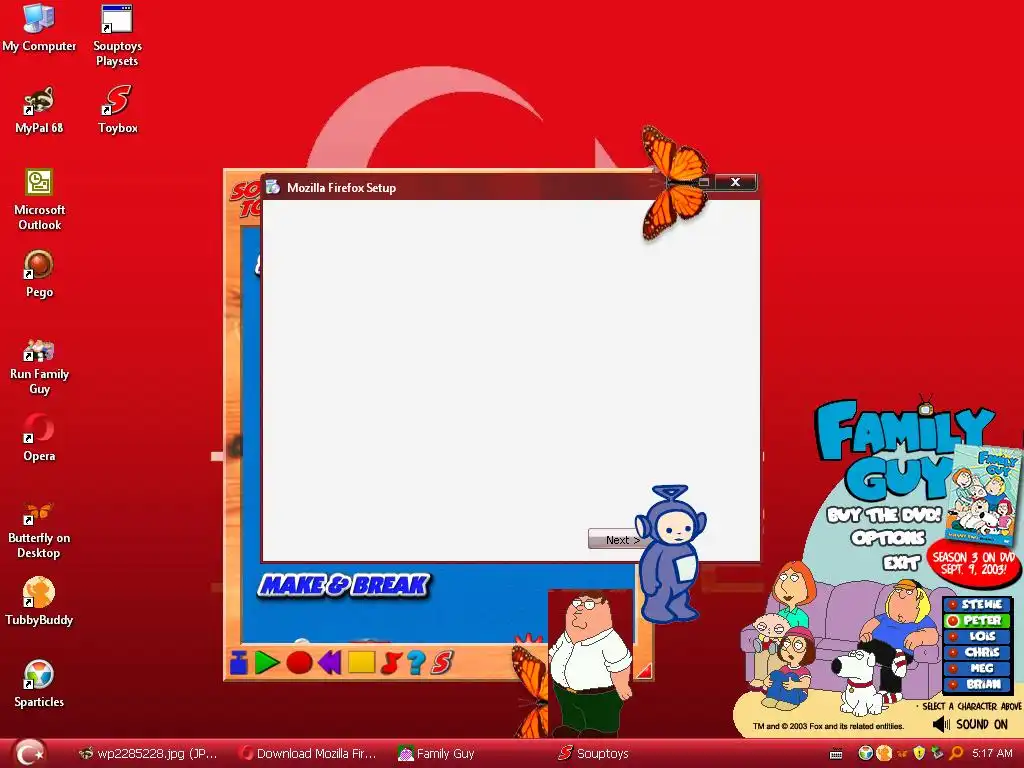Click the Firefox Setup title bar icon
The image size is (1024, 768).
click(x=272, y=187)
